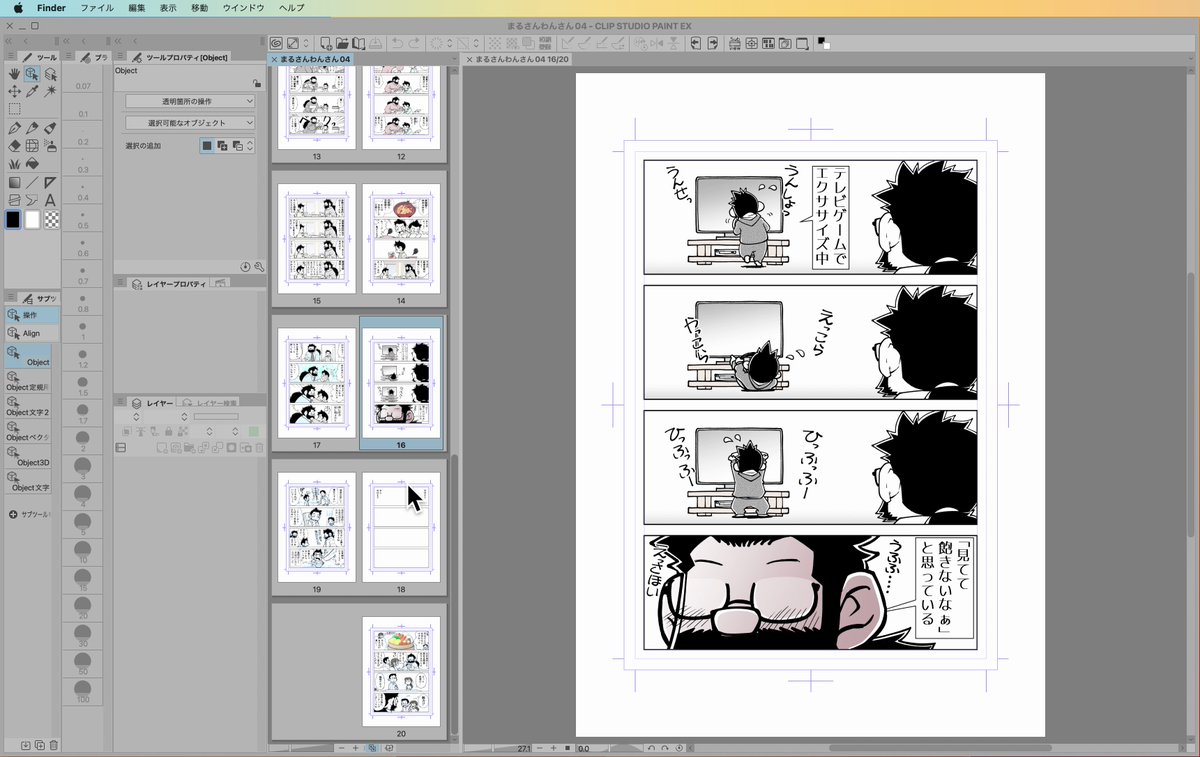Select the Fill bucket tool

point(32,163)
